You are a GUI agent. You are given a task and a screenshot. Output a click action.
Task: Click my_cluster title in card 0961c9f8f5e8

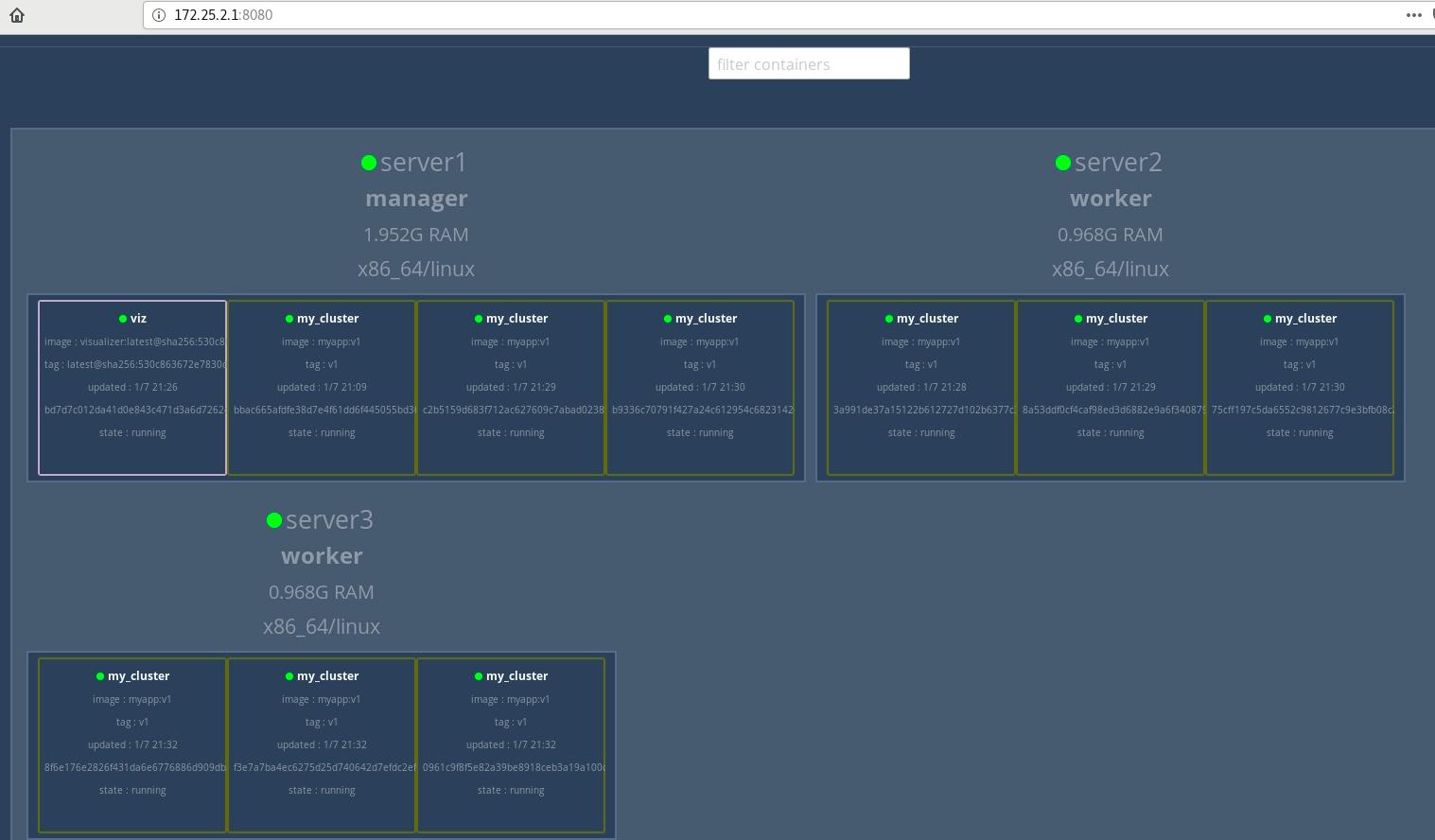click(516, 676)
